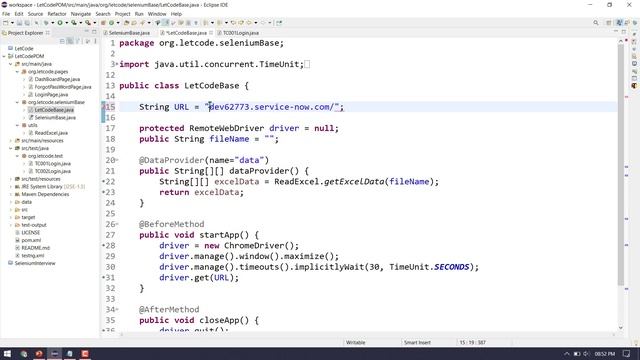This screenshot has height=360, width=640.
Task: Click the green Run toolbar button
Action: tap(60, 23)
